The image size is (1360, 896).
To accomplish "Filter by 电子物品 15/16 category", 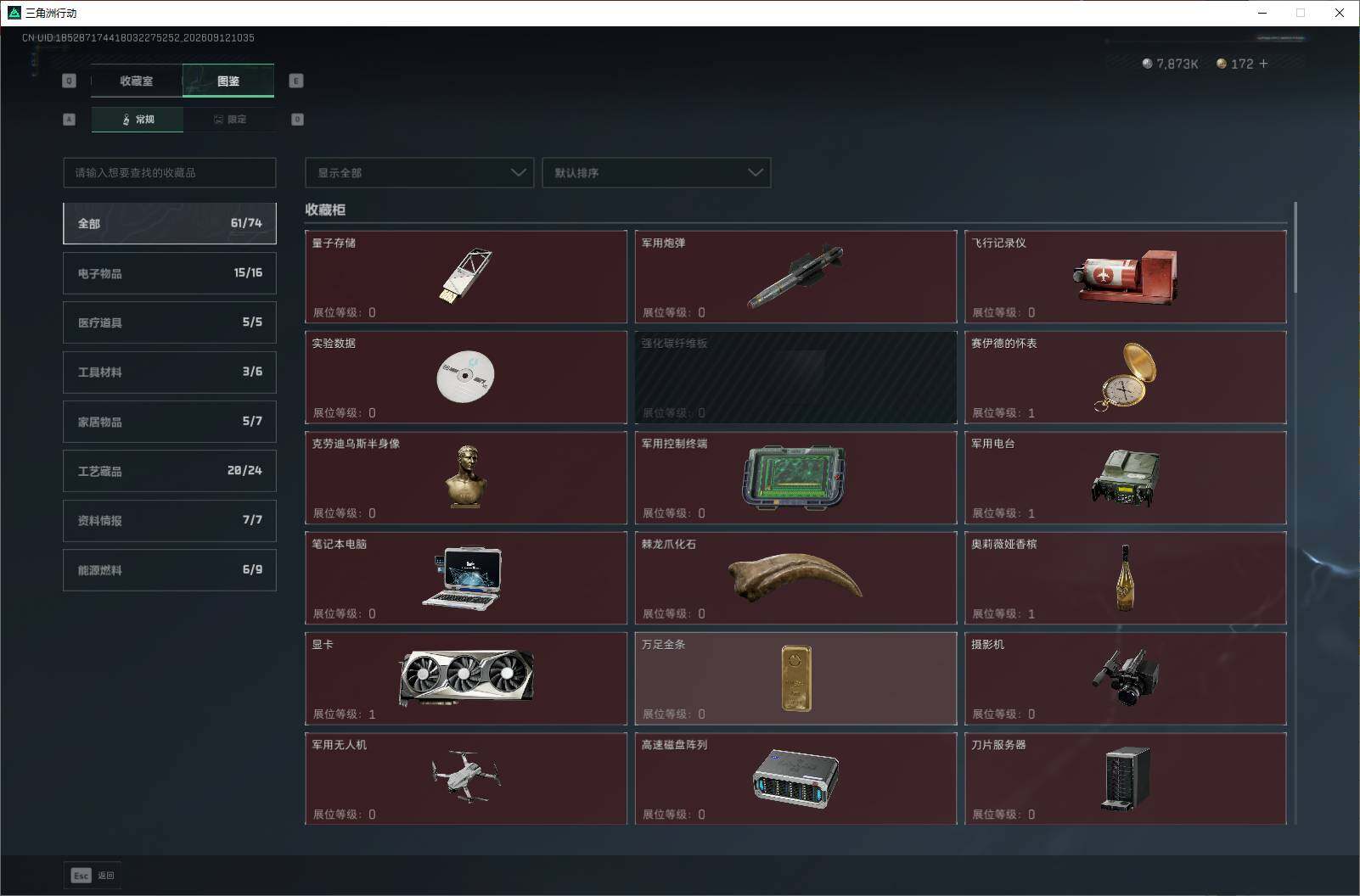I will (170, 273).
